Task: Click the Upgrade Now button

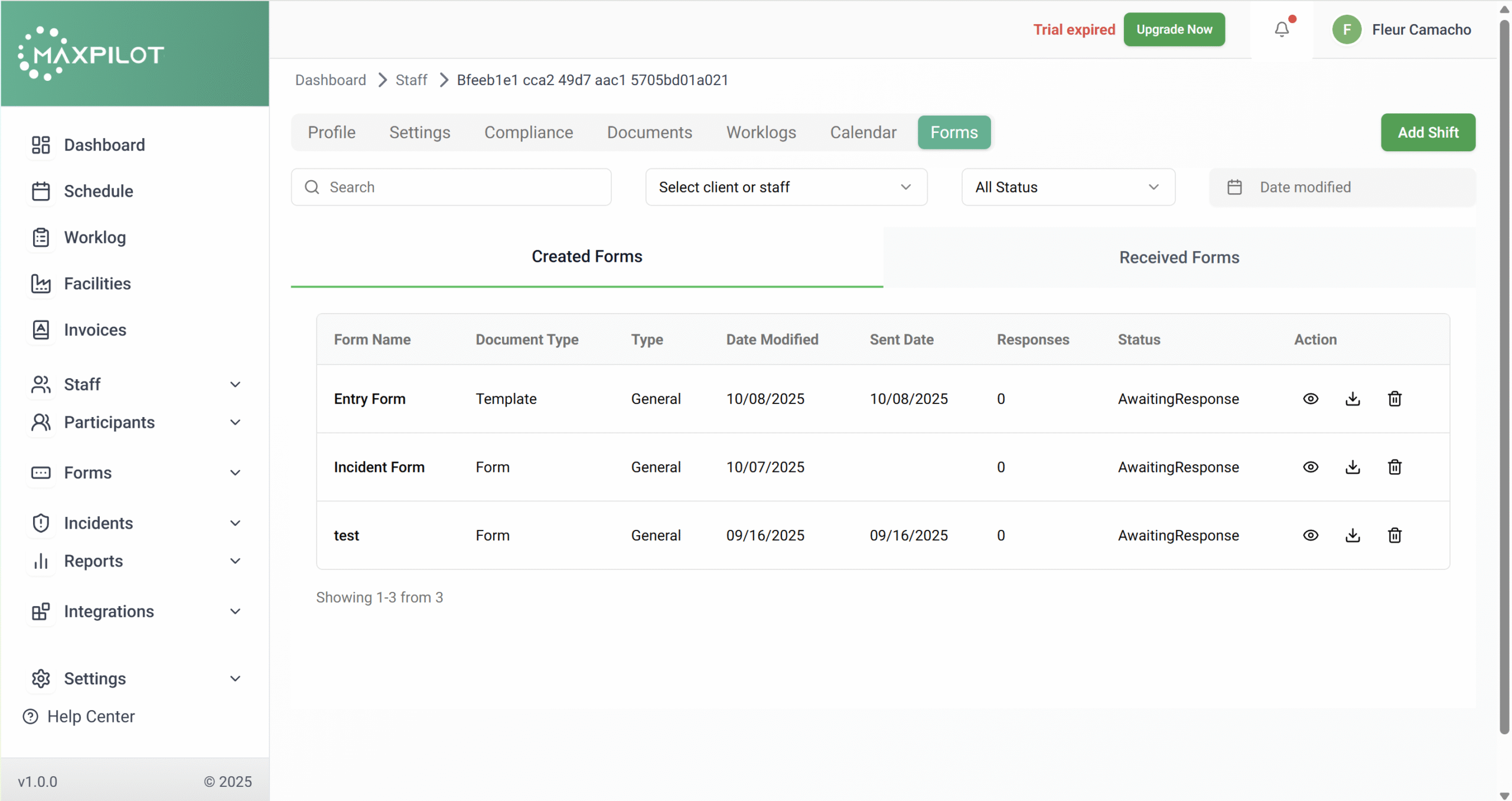Action: (1174, 30)
